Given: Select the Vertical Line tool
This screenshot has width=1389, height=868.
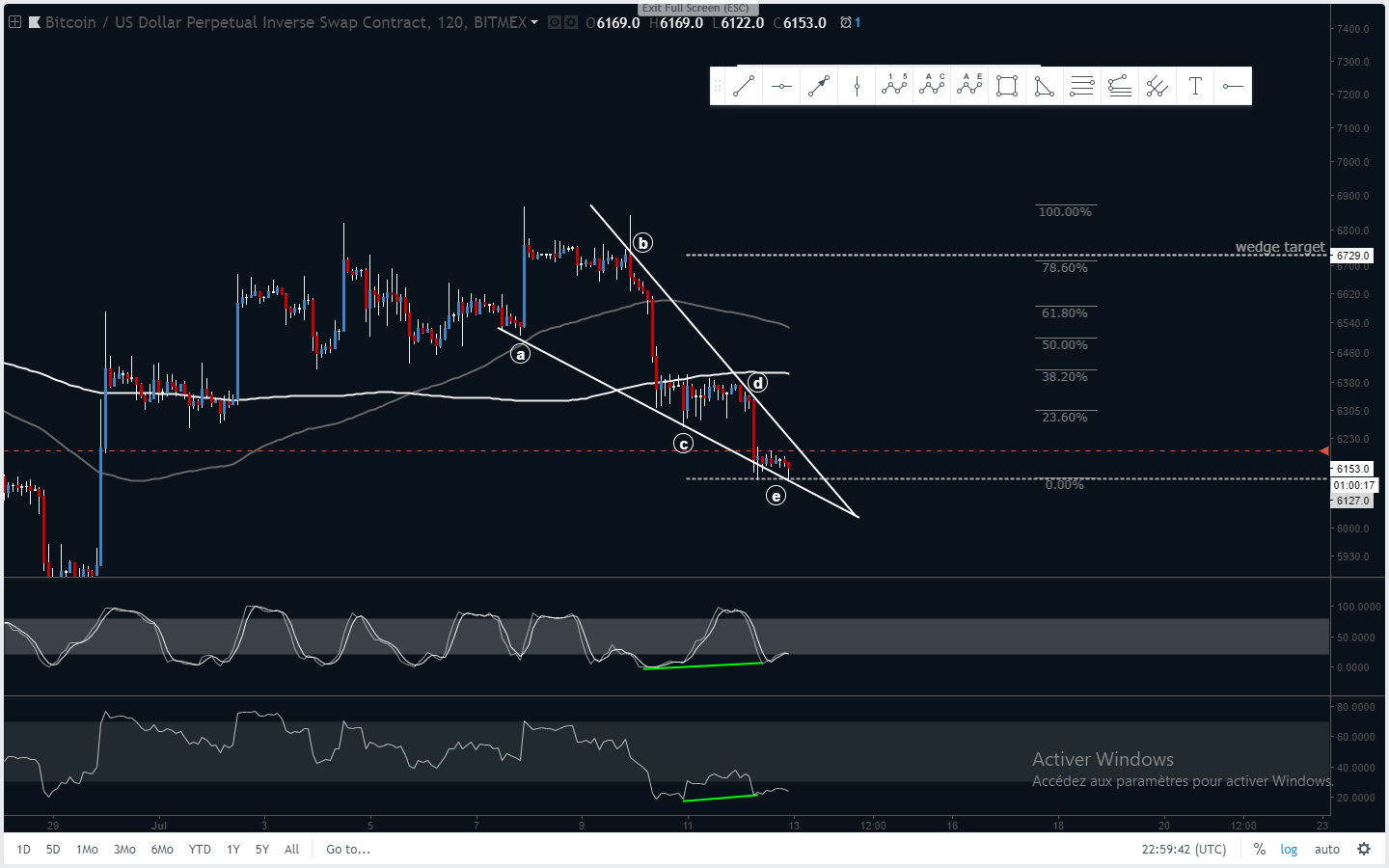Looking at the screenshot, I should pyautogui.click(x=857, y=87).
